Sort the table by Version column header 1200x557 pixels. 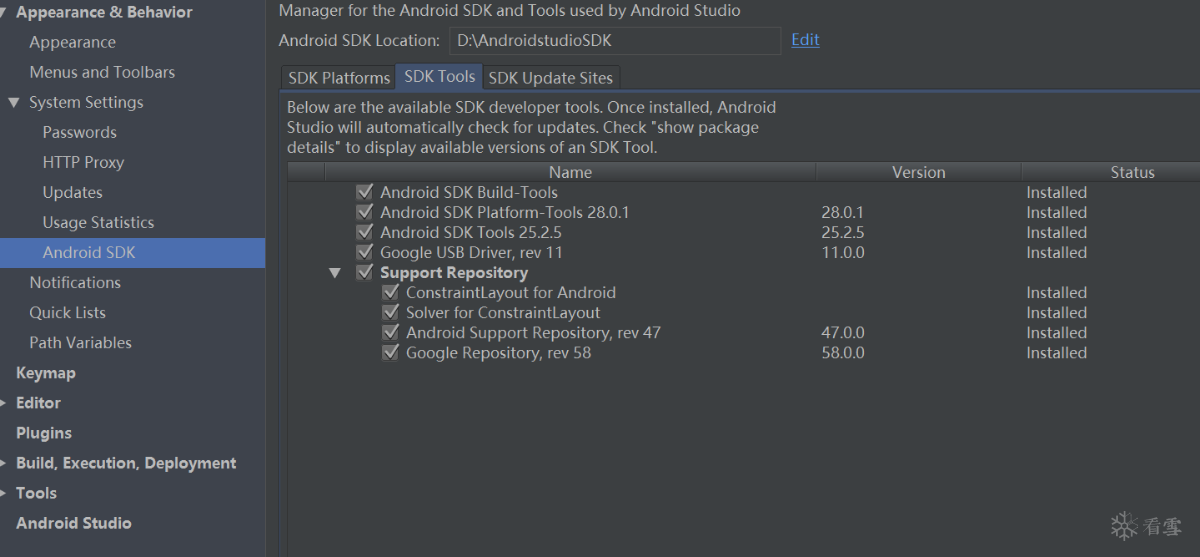918,172
